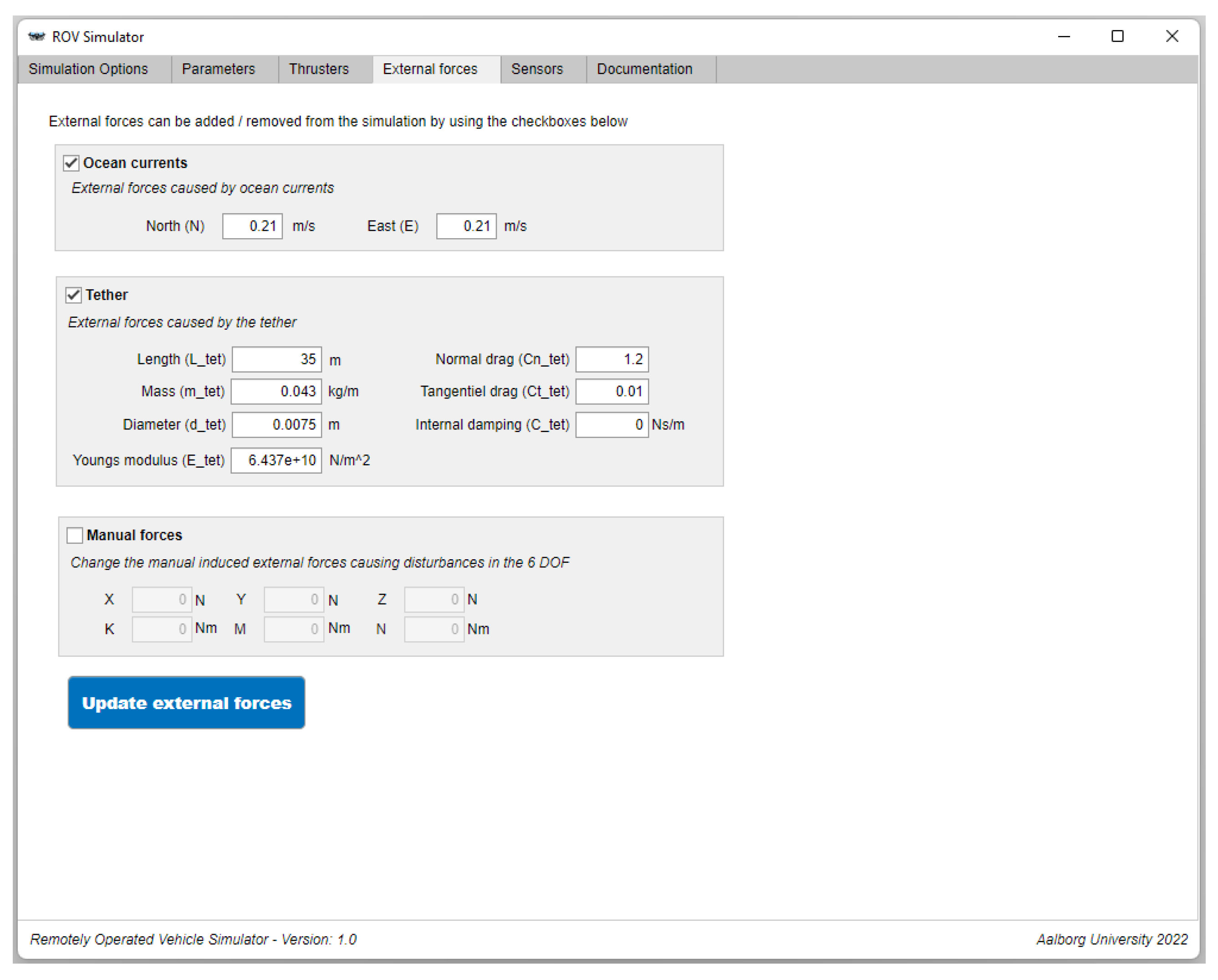Close the ROV Simulator window
1218x980 pixels.
1171,37
